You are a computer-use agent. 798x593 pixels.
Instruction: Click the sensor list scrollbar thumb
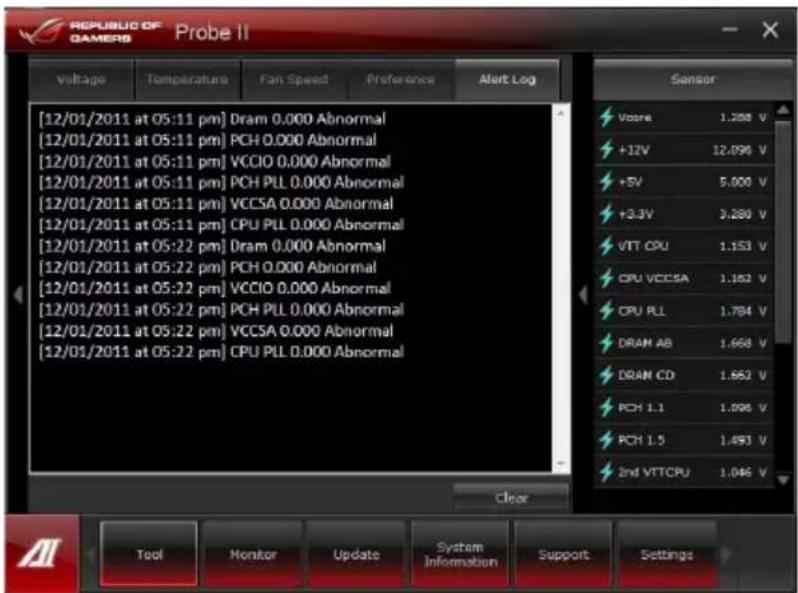[783, 234]
